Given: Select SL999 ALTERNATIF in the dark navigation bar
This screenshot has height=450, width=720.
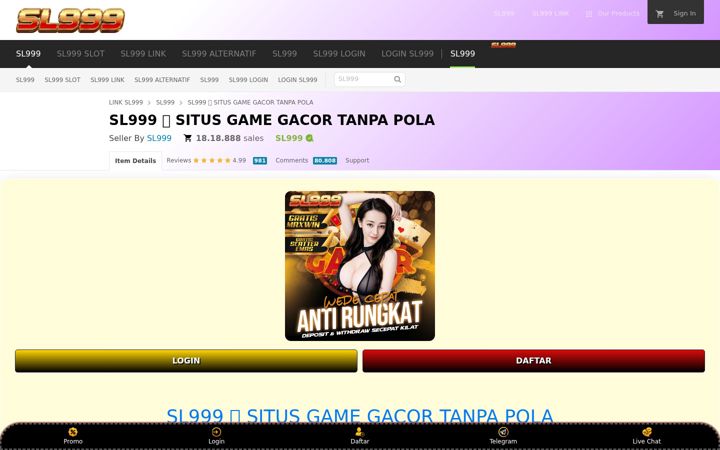Looking at the screenshot, I should pos(219,54).
